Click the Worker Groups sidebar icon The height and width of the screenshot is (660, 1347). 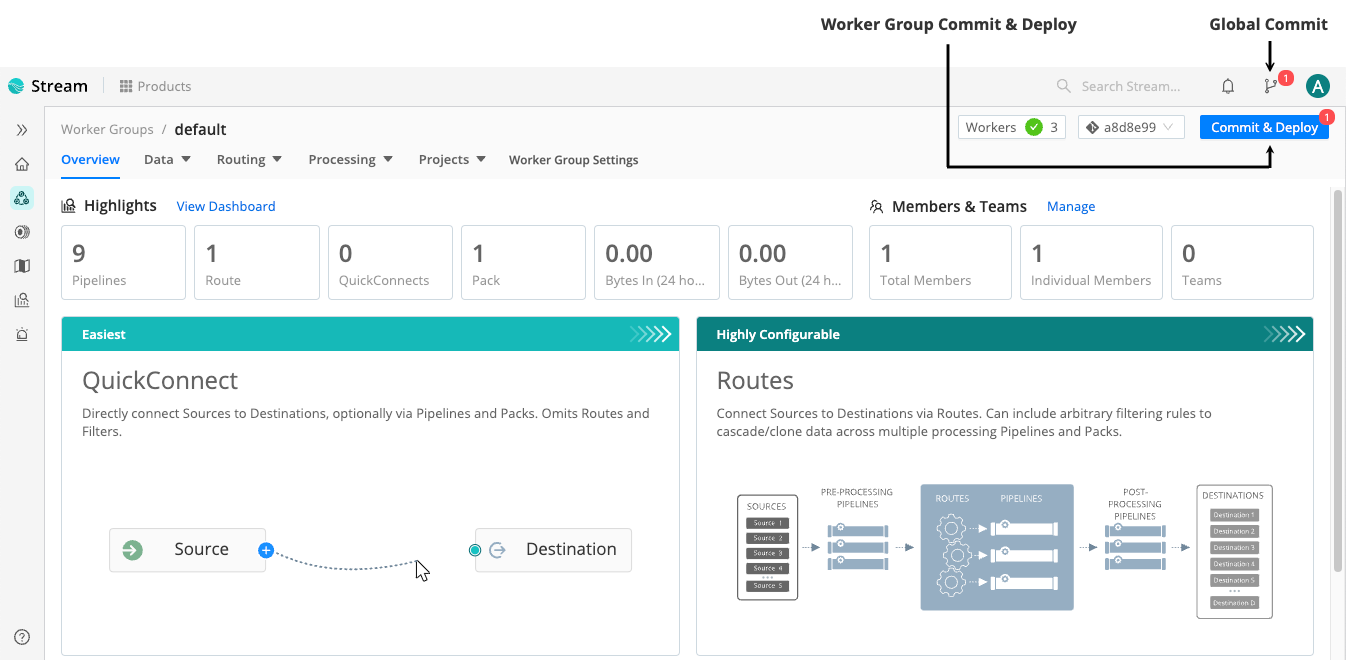[x=21, y=198]
